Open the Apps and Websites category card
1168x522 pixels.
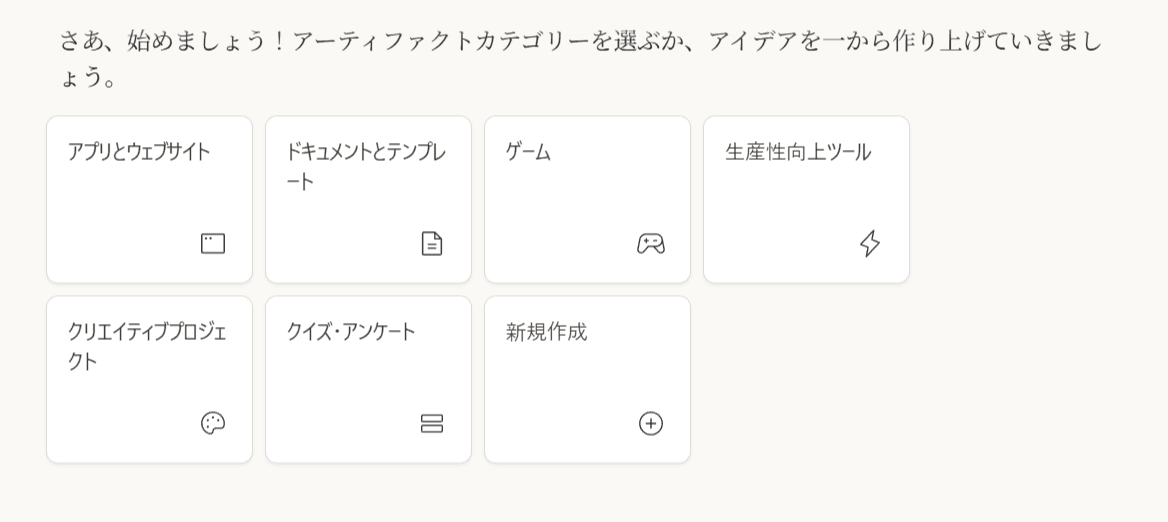coord(149,200)
